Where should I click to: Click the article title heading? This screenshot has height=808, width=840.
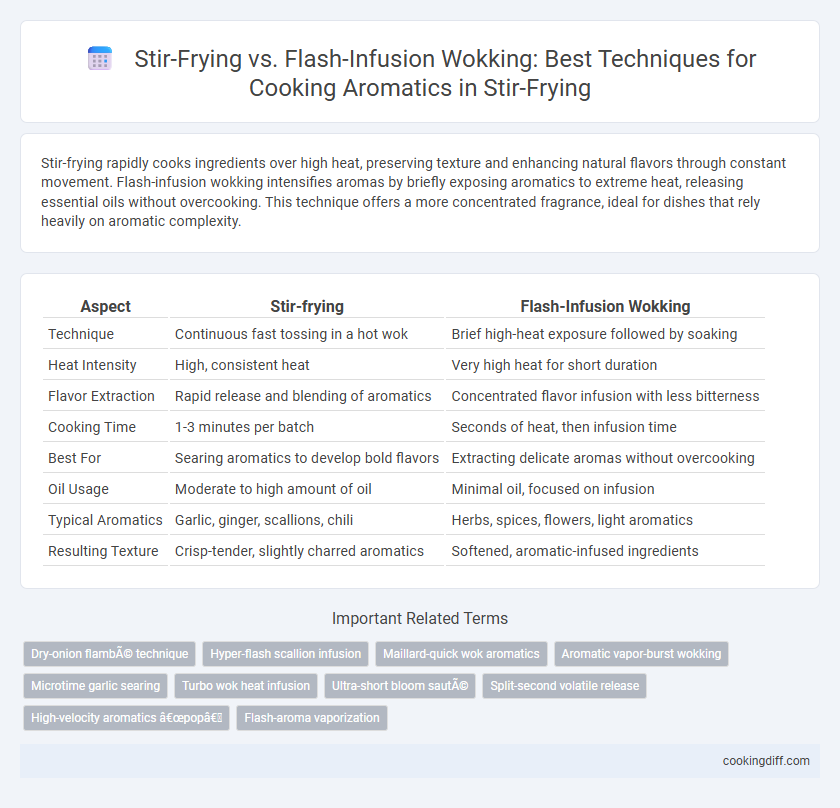pos(445,73)
